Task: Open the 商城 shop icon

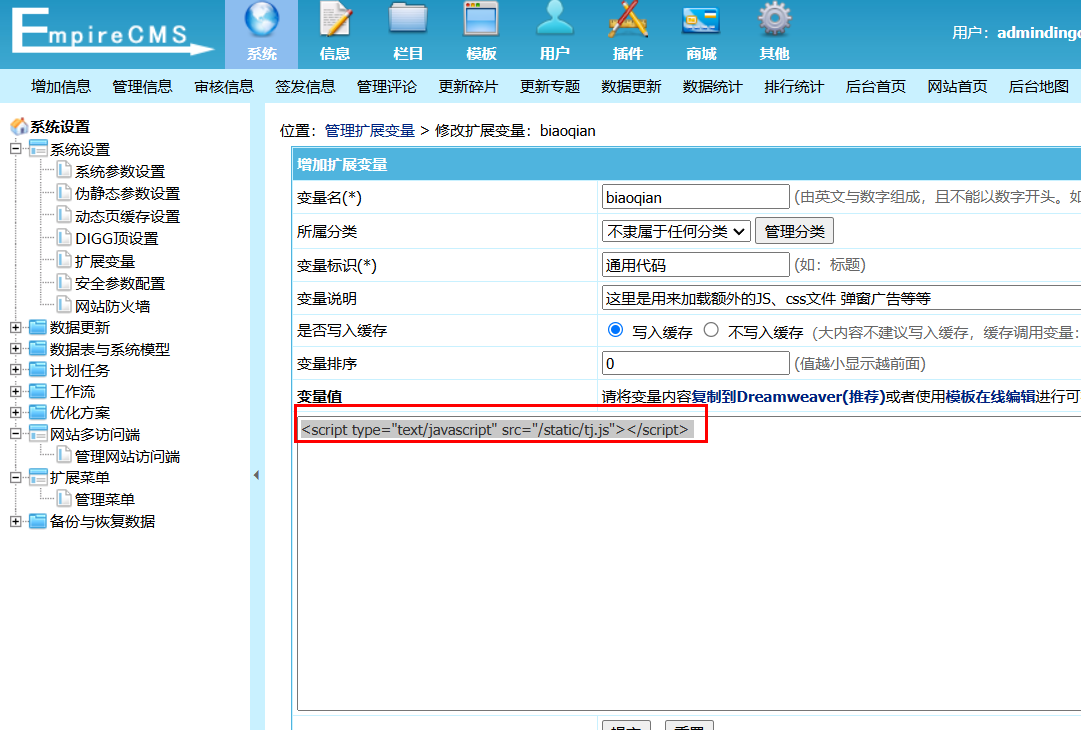Action: pyautogui.click(x=701, y=22)
